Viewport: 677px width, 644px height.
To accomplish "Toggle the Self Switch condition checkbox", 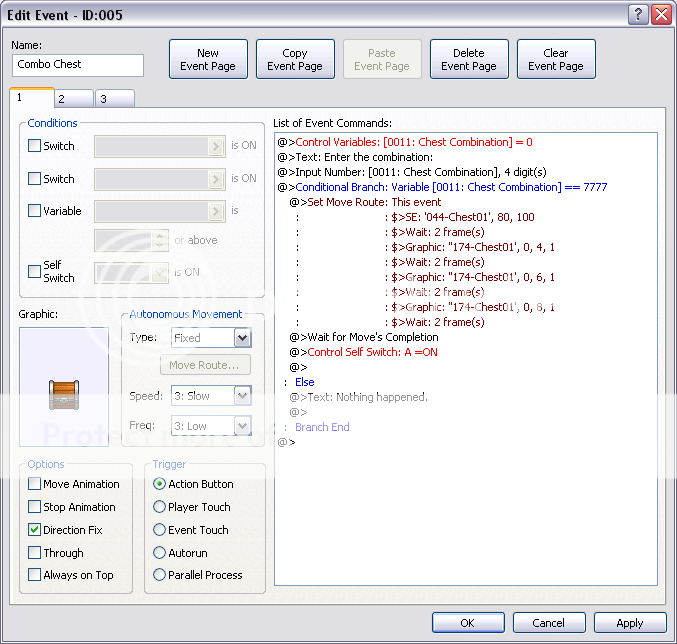I will click(x=35, y=271).
